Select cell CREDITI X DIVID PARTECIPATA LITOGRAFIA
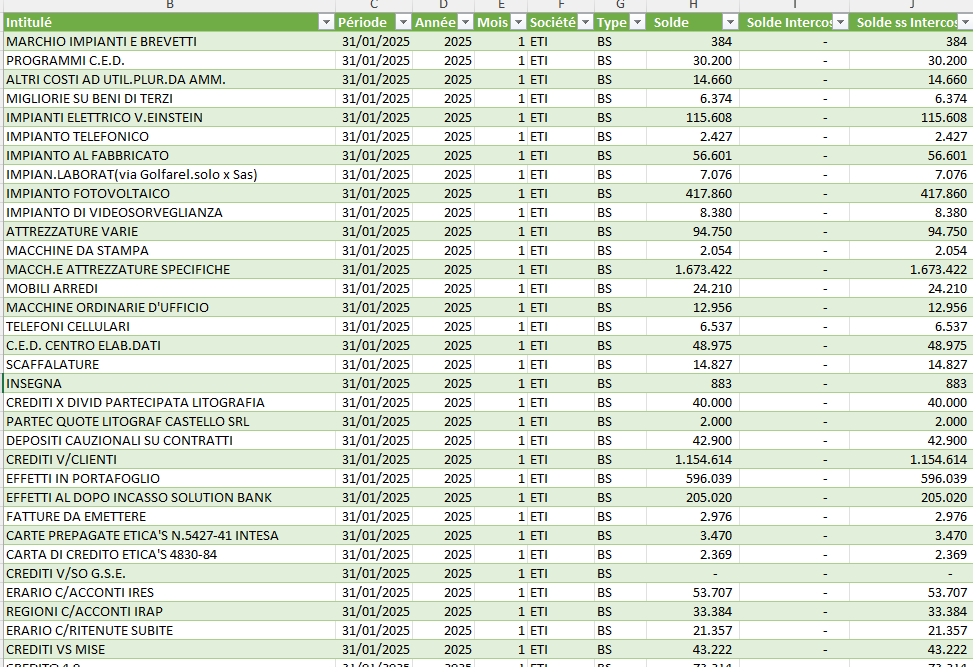Screen dimensions: 973x667 pyautogui.click(x=169, y=403)
